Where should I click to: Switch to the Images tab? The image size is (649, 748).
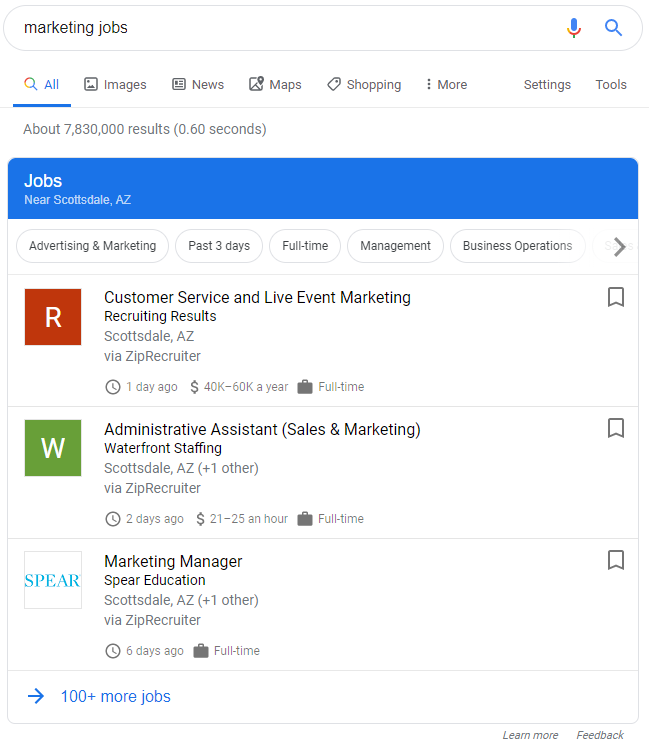coord(115,84)
